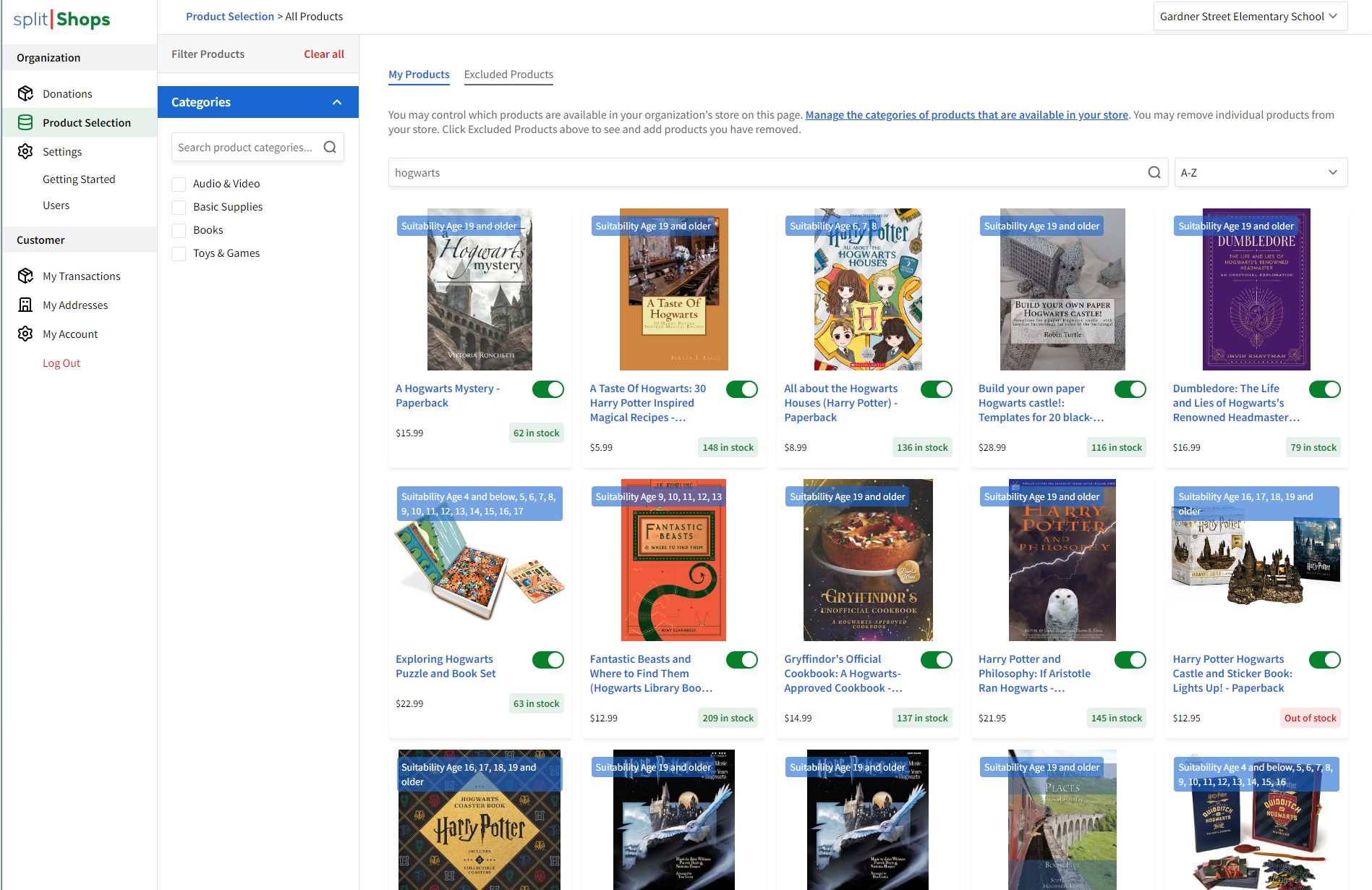Open the Product Selection breadcrumb link
This screenshot has height=890, width=1372.
tap(230, 16)
